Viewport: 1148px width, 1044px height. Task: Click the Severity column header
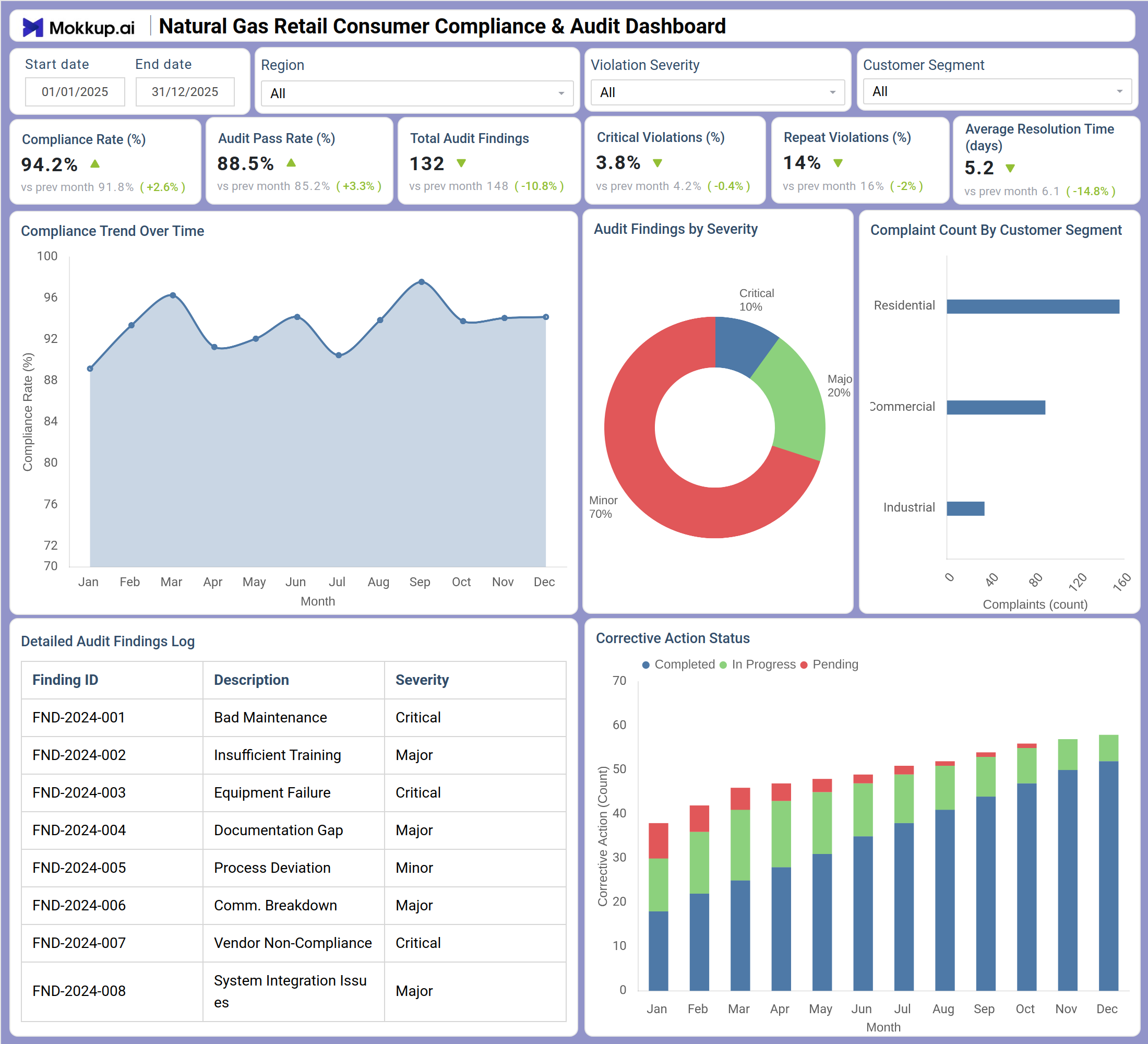(475, 680)
